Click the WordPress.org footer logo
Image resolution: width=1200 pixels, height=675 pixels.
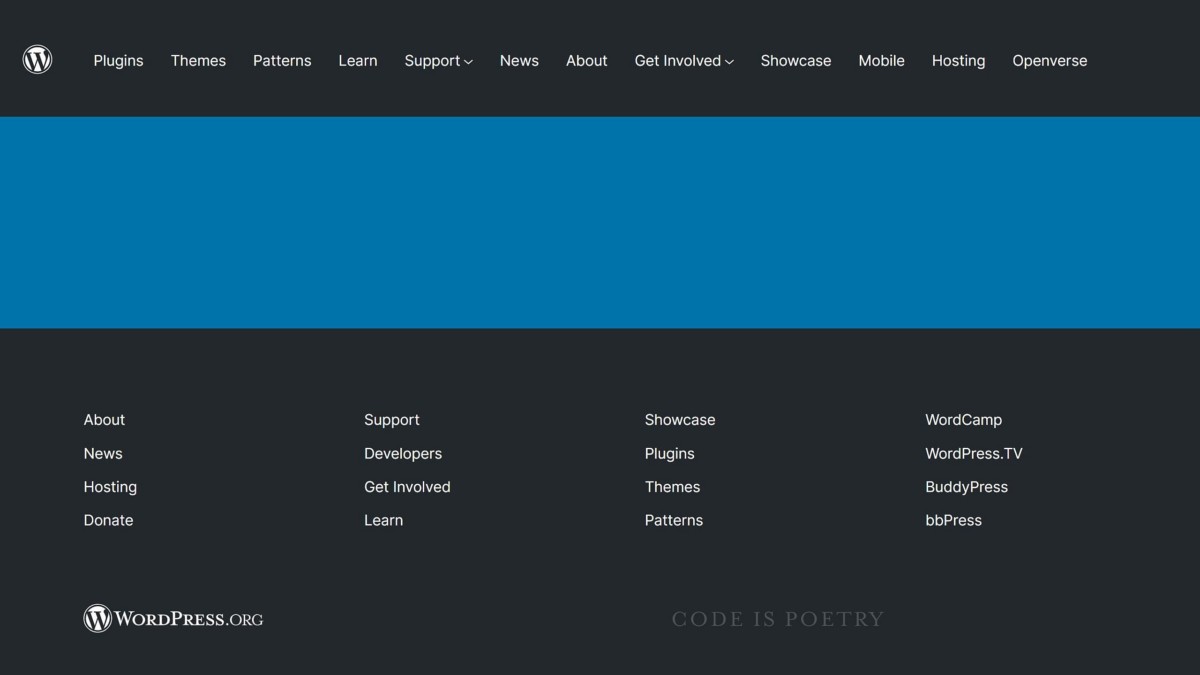click(173, 619)
